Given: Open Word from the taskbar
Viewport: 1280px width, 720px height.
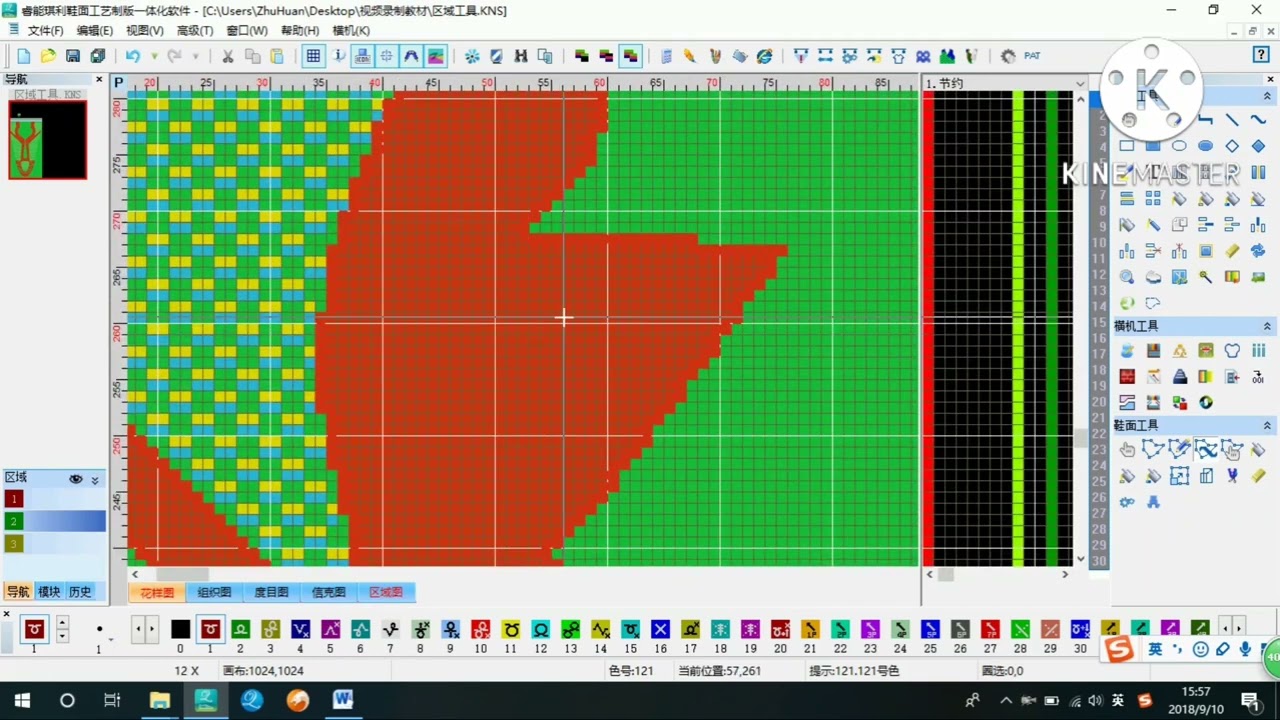Looking at the screenshot, I should tap(343, 700).
